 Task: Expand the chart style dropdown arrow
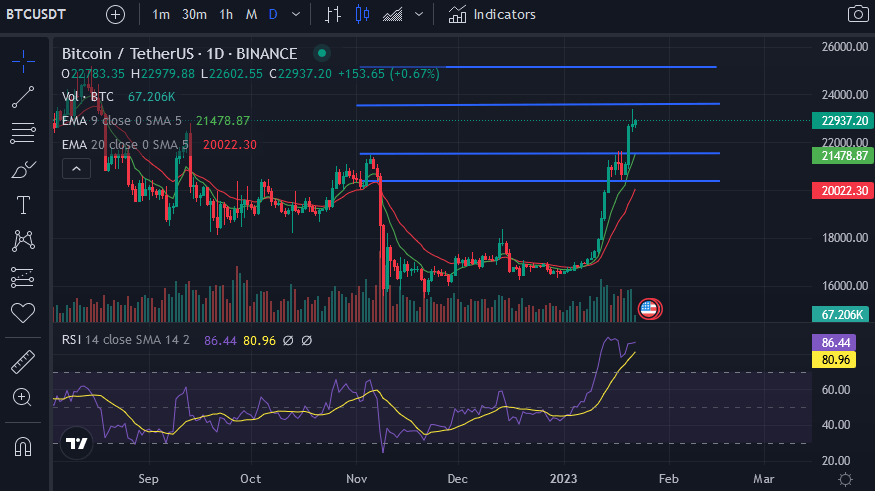coord(419,15)
